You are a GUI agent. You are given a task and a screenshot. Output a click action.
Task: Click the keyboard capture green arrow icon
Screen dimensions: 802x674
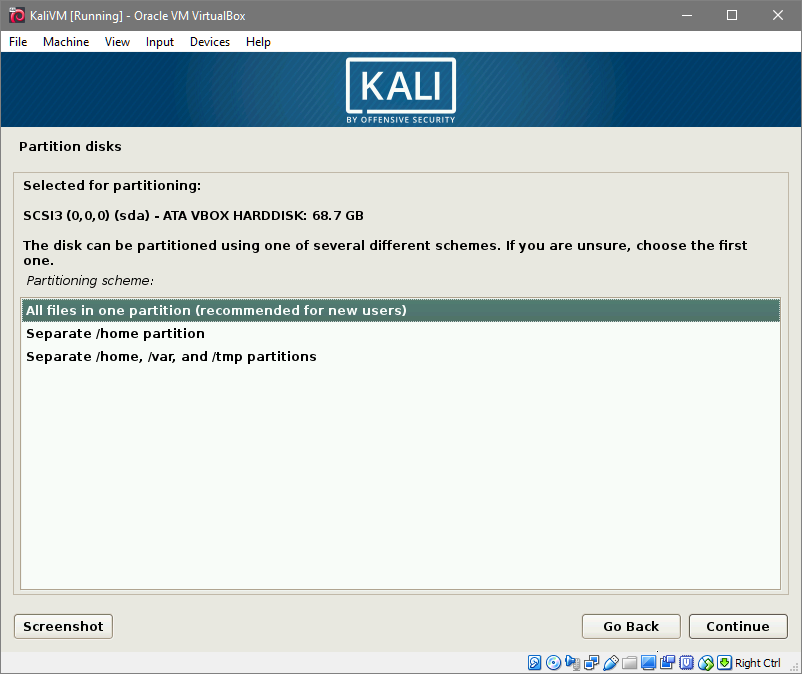[x=724, y=663]
